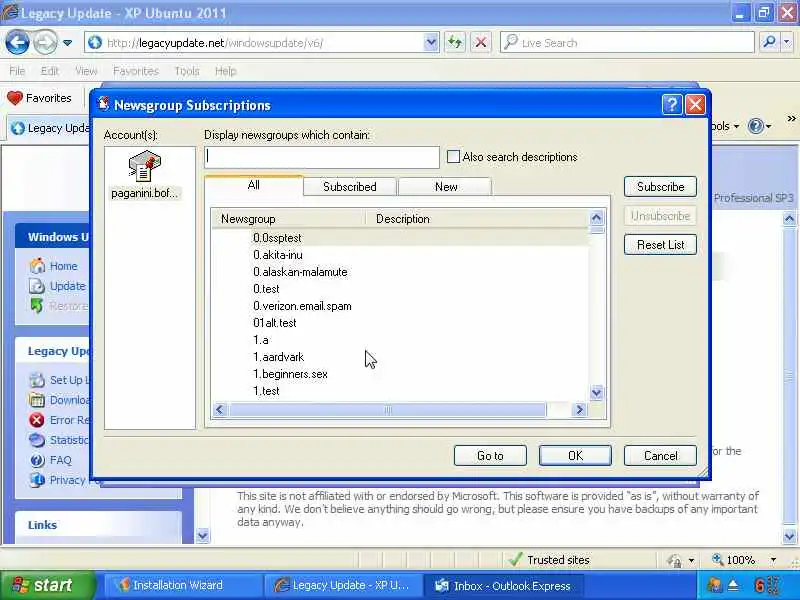800x600 pixels.
Task: Click the Display newsgroups which contain field
Action: (x=322, y=157)
